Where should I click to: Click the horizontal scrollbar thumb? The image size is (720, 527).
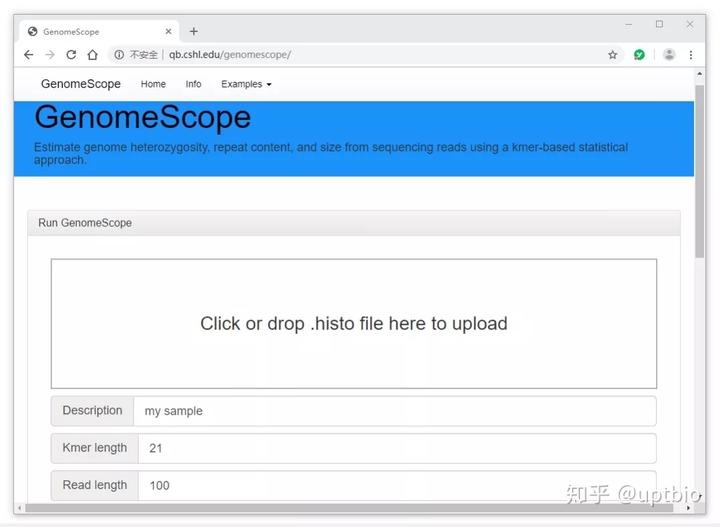pyautogui.click(x=349, y=508)
